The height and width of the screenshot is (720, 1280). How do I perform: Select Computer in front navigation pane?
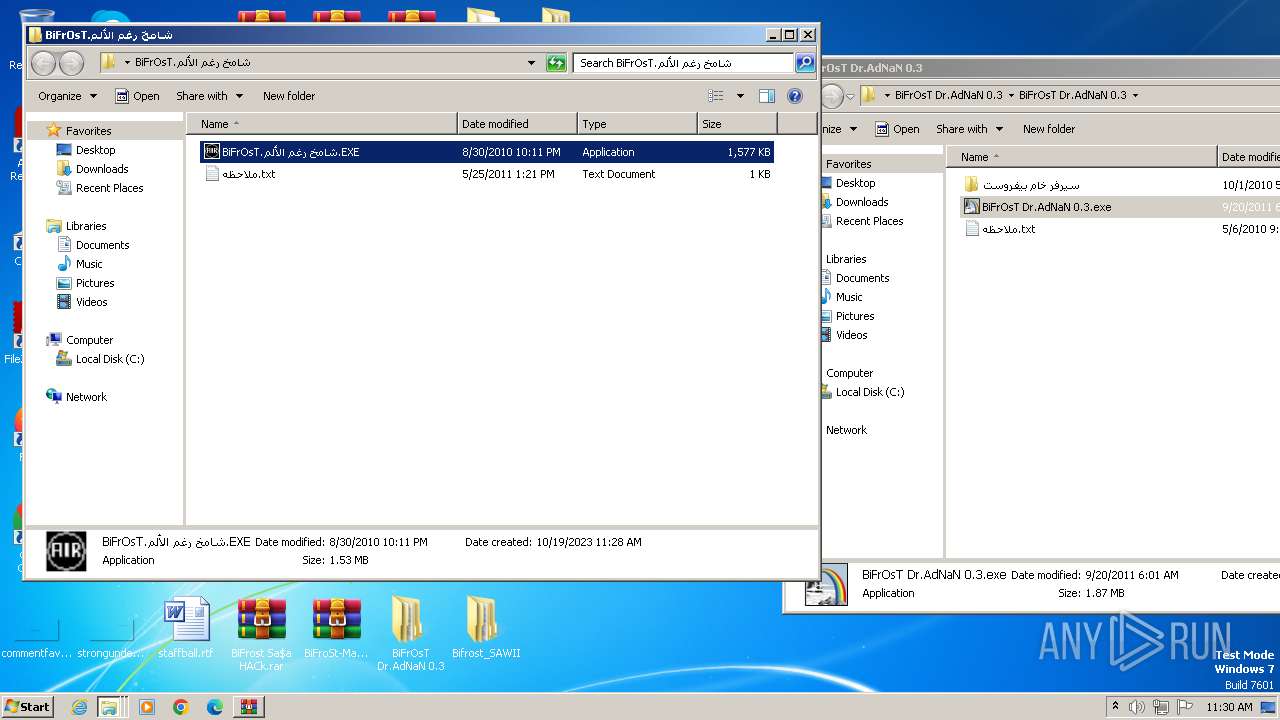(x=89, y=340)
